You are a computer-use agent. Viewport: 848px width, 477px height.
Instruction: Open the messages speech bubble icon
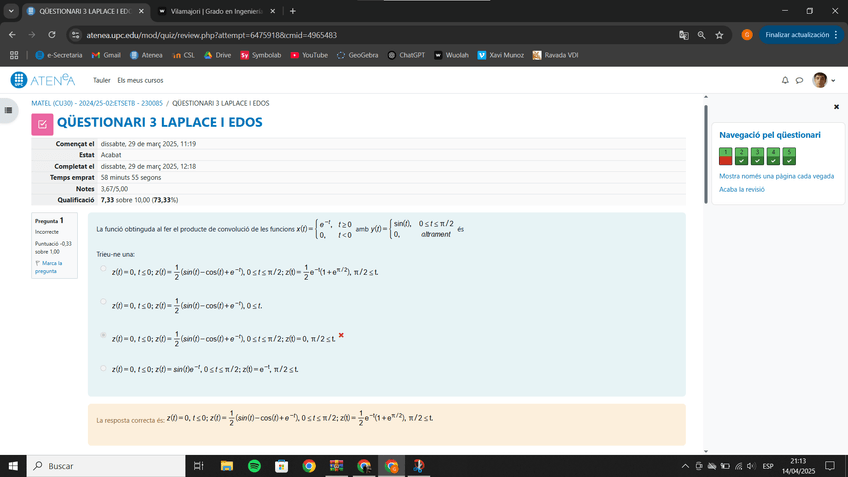coord(799,80)
